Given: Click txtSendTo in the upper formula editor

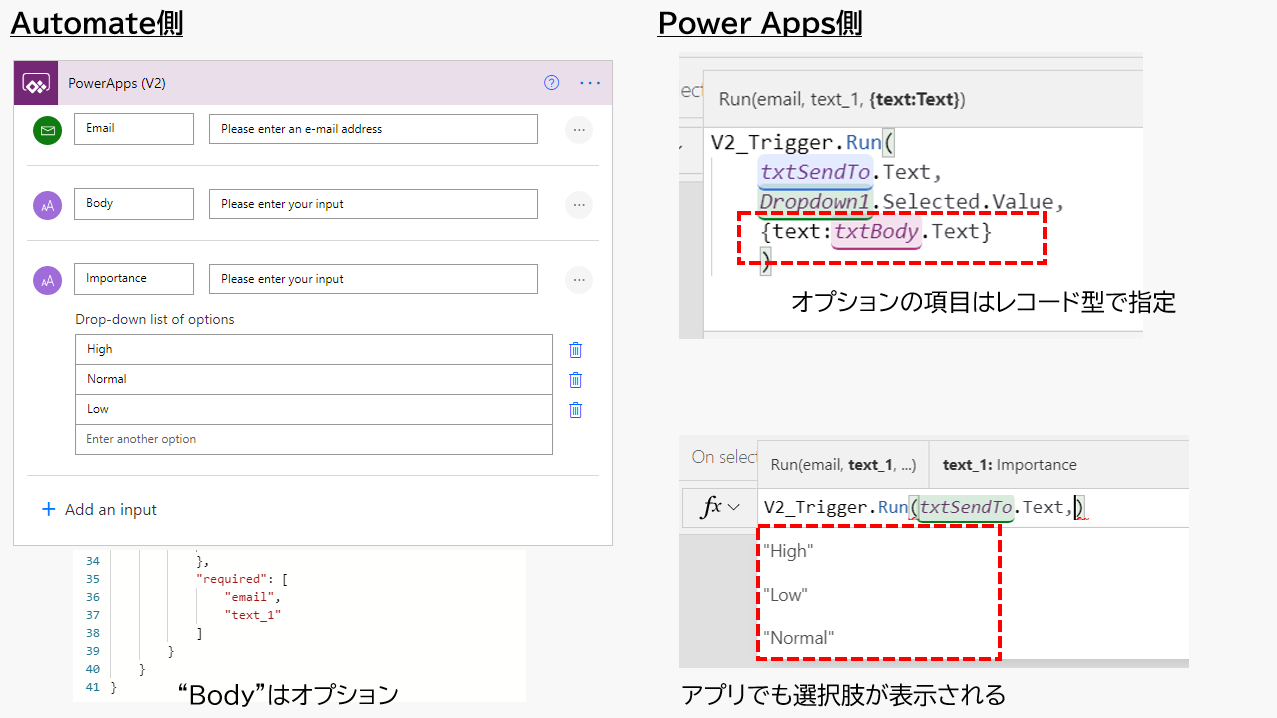Looking at the screenshot, I should click(x=815, y=172).
